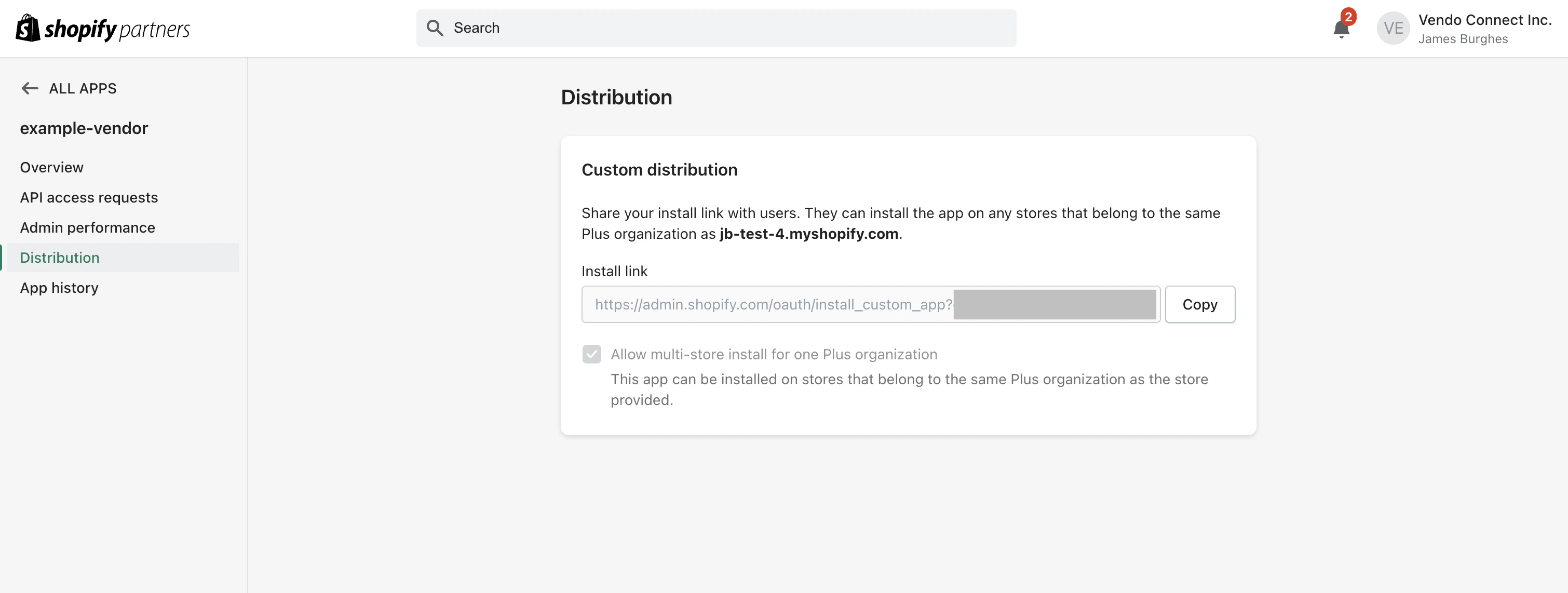Screen dimensions: 1568x593
Task: Open the Shopify Partners logo home link
Action: 103,28
